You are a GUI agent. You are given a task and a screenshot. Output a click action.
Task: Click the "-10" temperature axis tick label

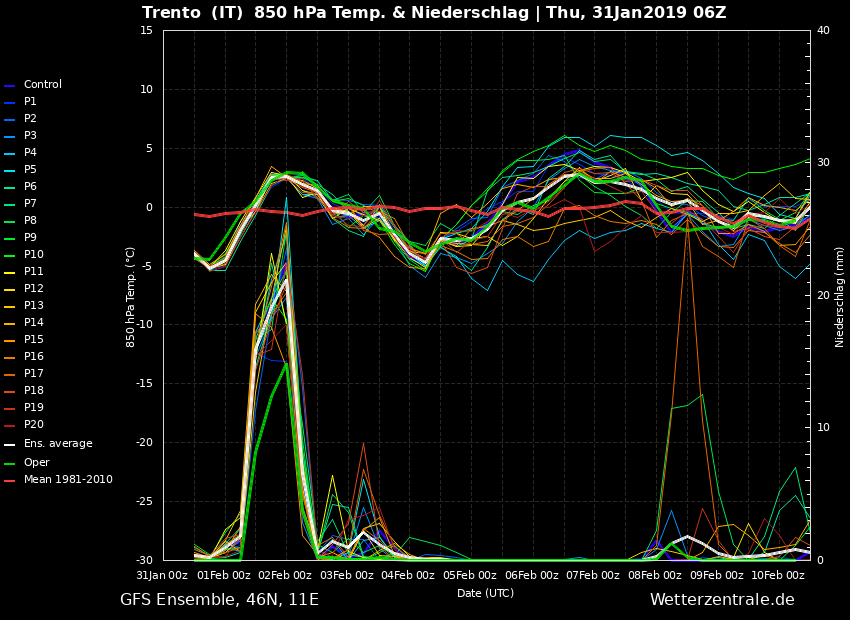pyautogui.click(x=145, y=325)
